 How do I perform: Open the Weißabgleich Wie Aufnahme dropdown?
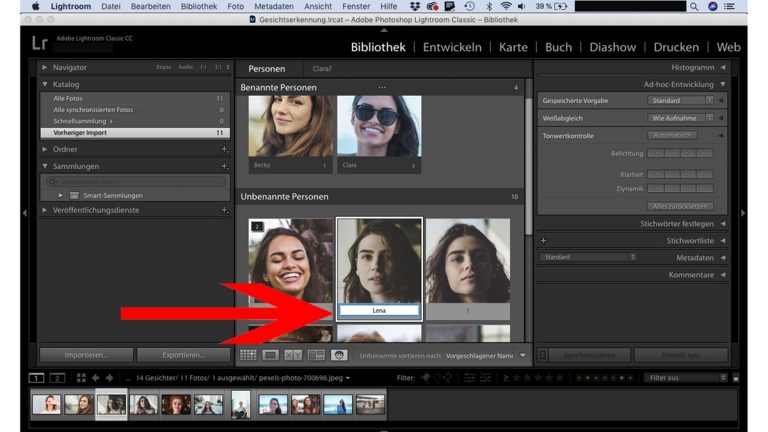[680, 118]
